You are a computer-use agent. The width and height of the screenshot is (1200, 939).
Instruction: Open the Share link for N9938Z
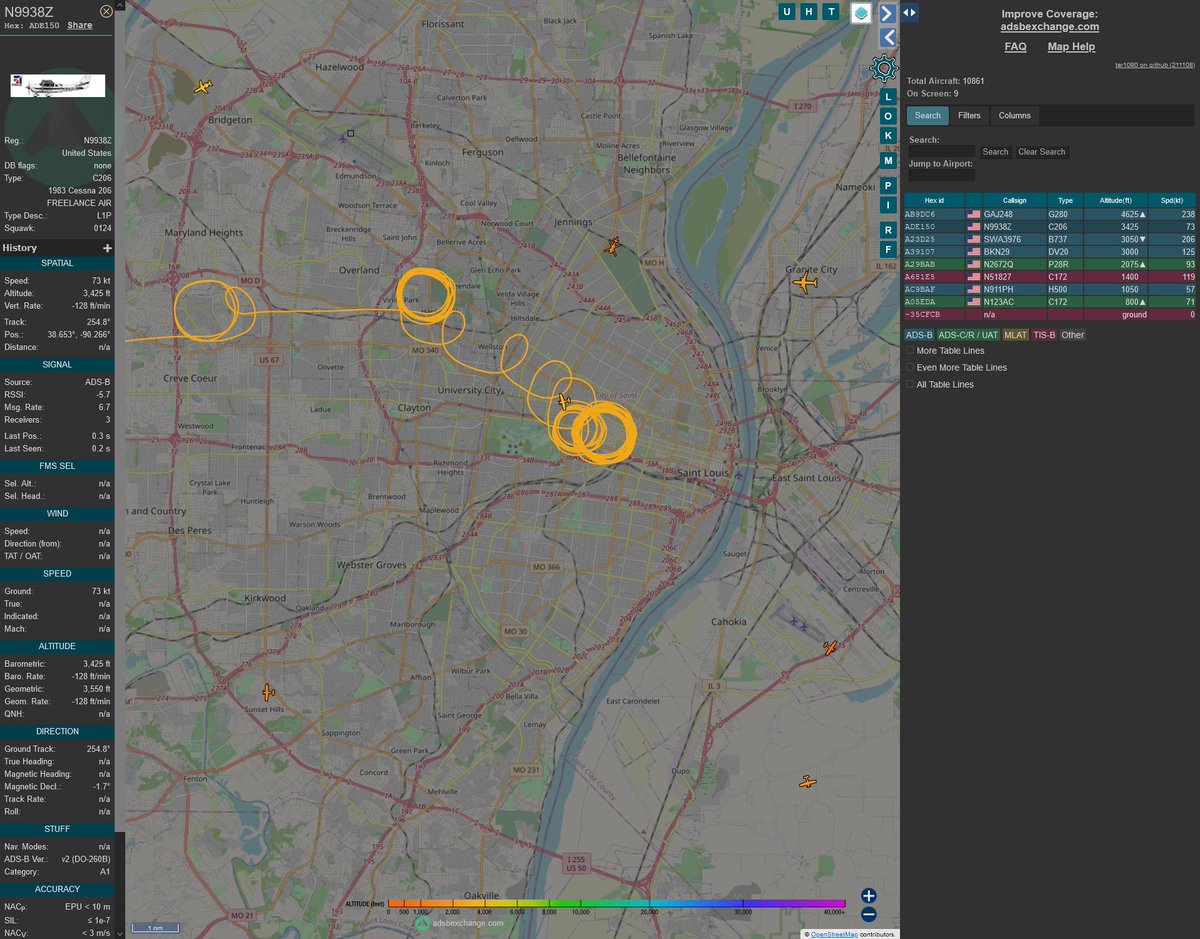tap(80, 26)
